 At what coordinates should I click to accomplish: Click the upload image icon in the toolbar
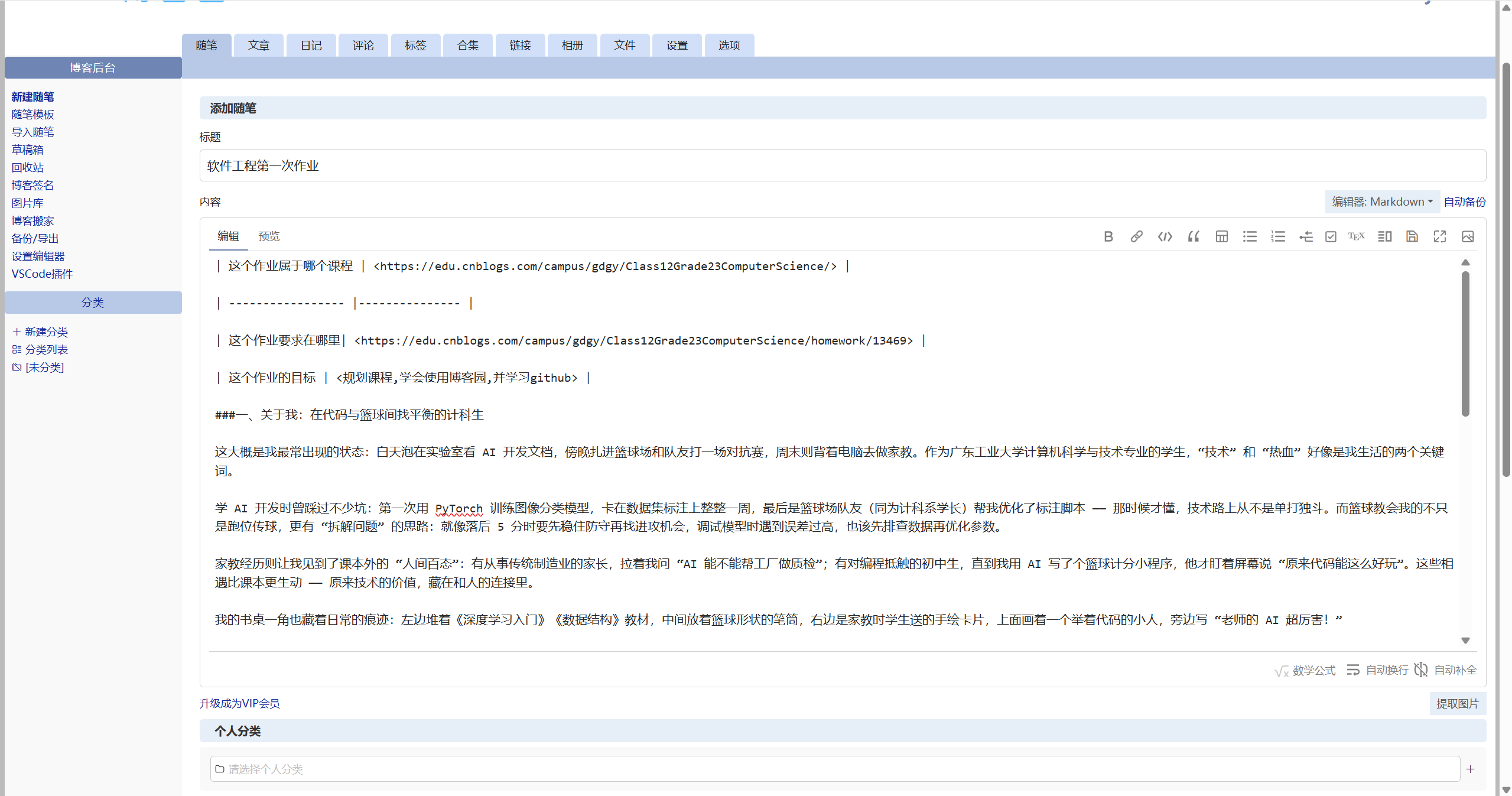pos(1468,236)
